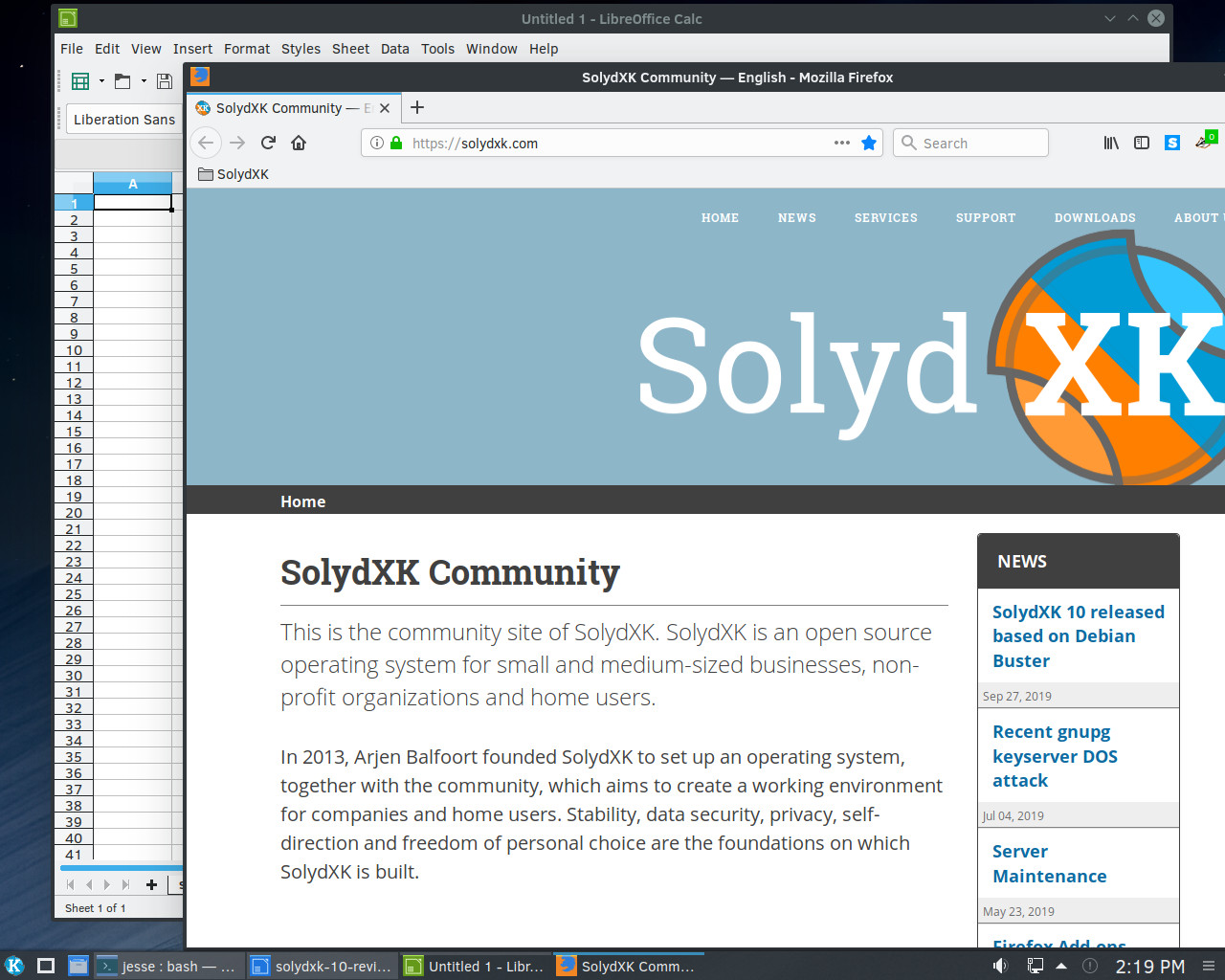Open Calc View menu
Image resolution: width=1225 pixels, height=980 pixels.
coord(146,49)
